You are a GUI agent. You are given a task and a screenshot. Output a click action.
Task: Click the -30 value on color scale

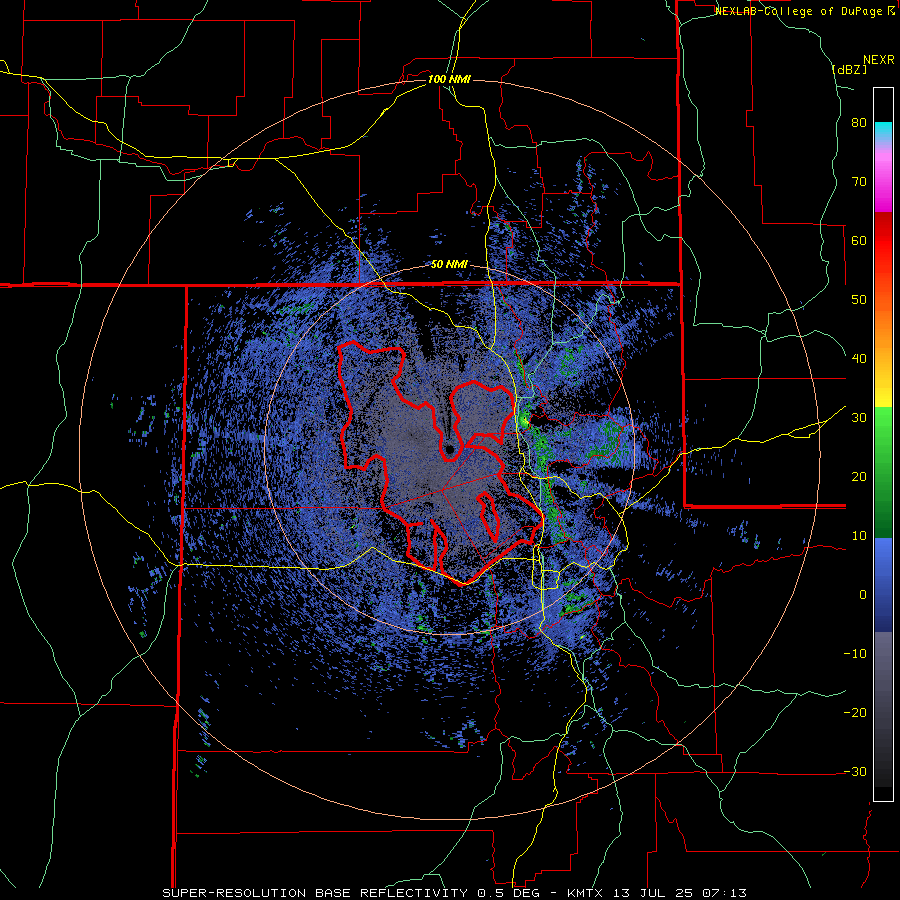click(x=855, y=772)
